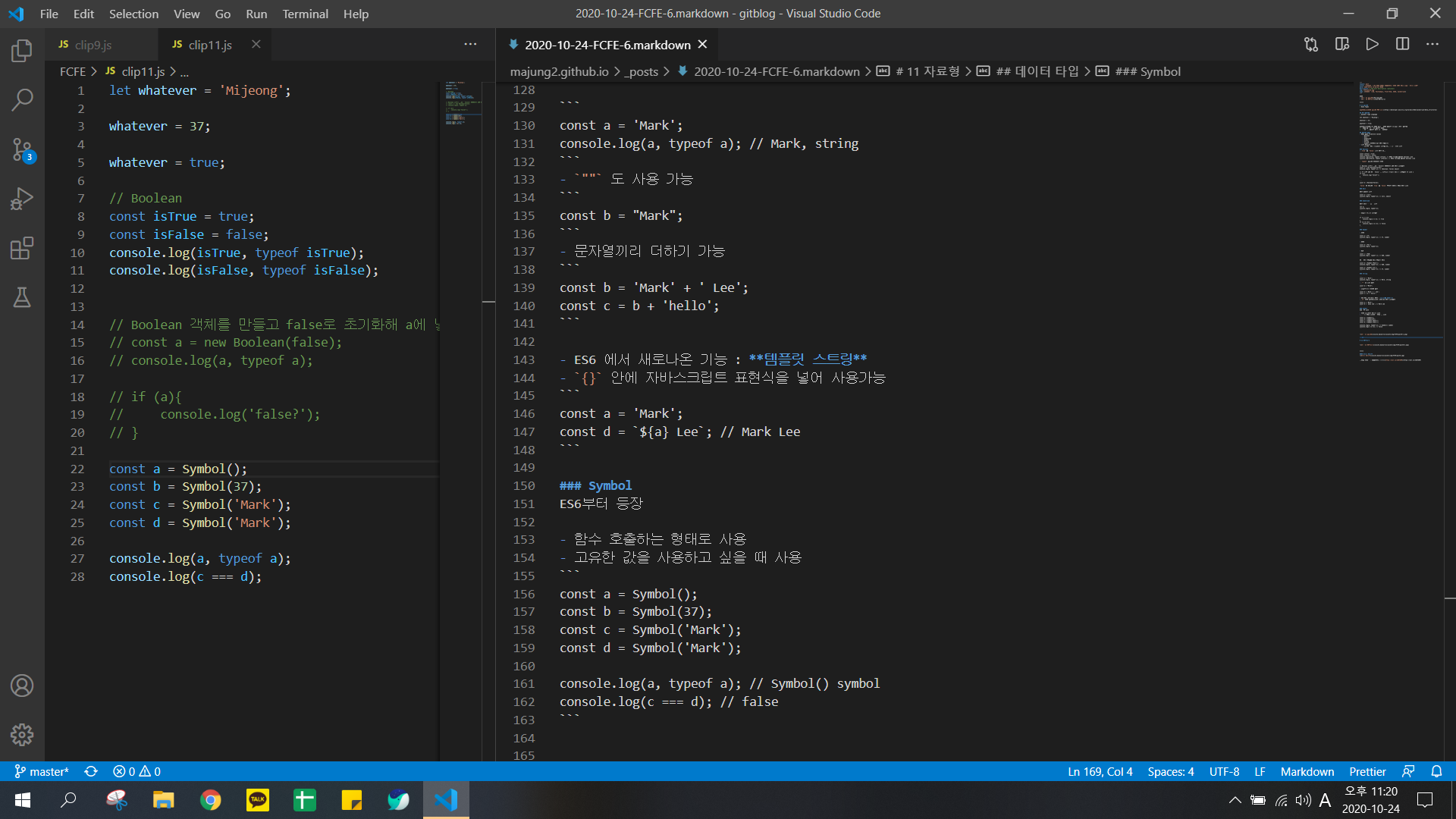Open the Accounts menu icon
The image size is (1456, 819).
point(22,686)
